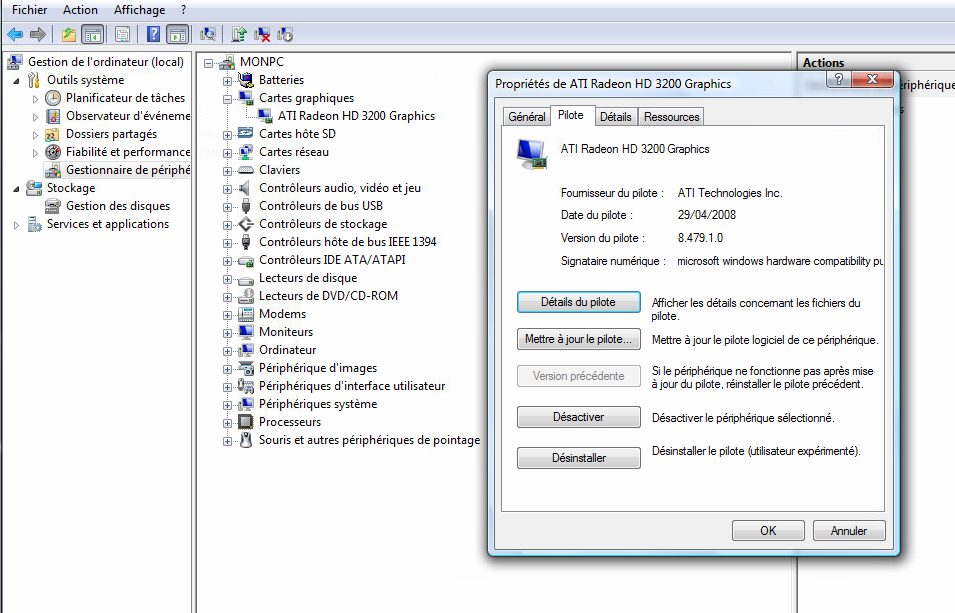Viewport: 955px width, 613px height.
Task: Toggle the show/hide action pane icon
Action: point(178,35)
